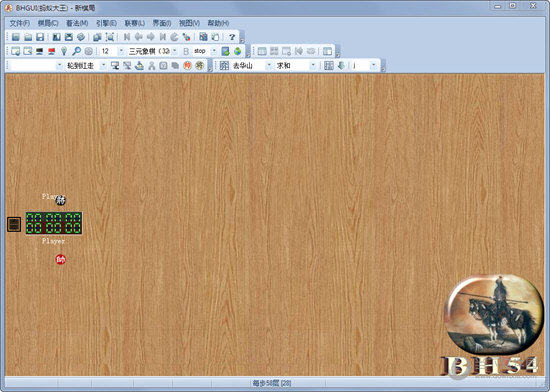Toggle the bold B toolbar button

(186, 51)
